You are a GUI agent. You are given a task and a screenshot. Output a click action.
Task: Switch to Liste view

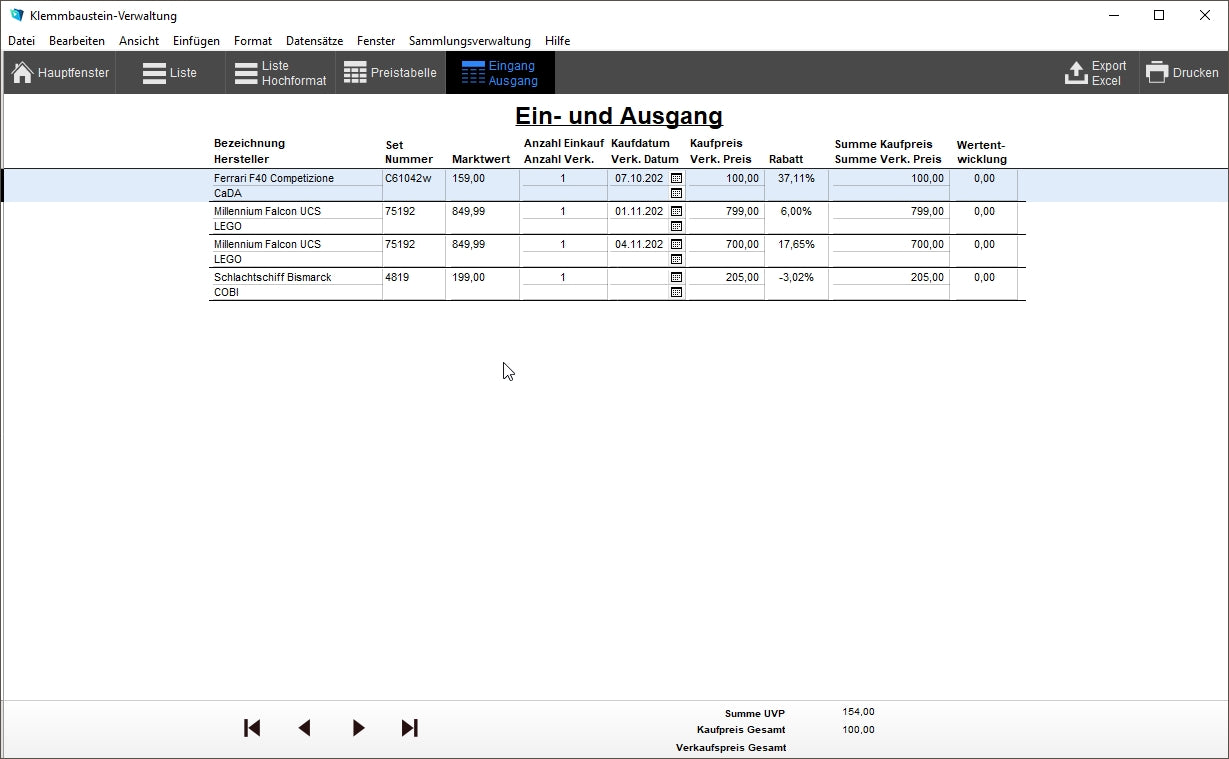[170, 73]
